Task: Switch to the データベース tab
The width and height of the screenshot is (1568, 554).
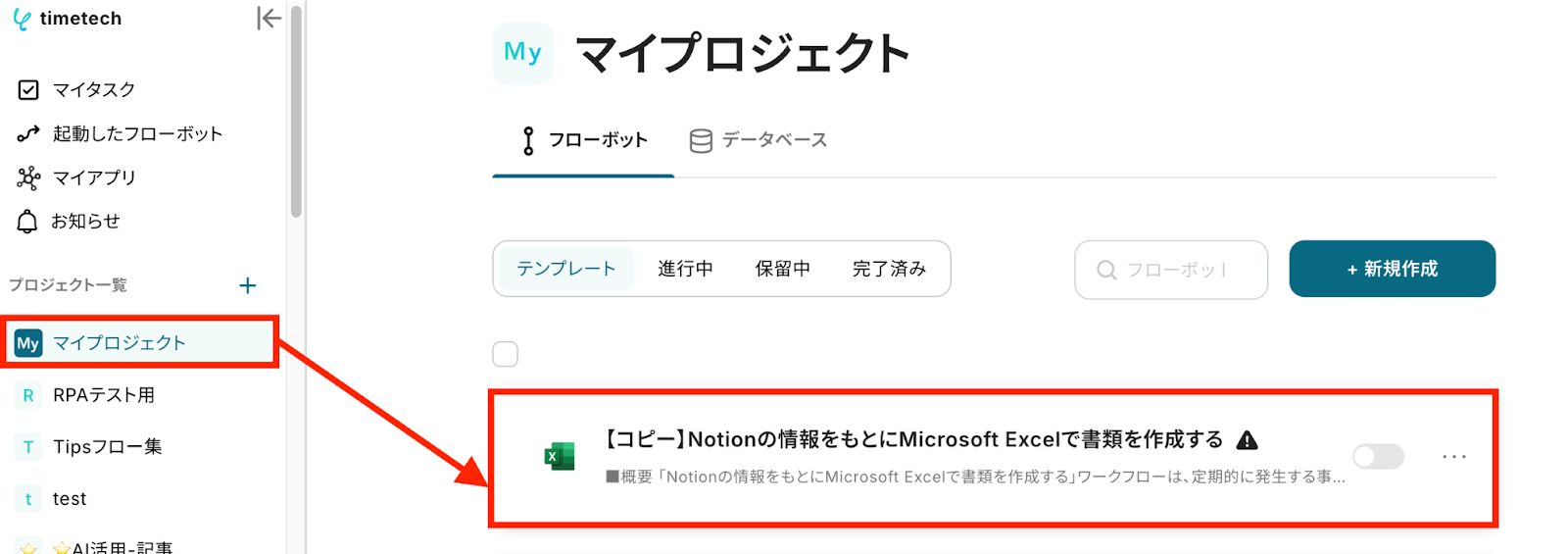Action: [759, 140]
